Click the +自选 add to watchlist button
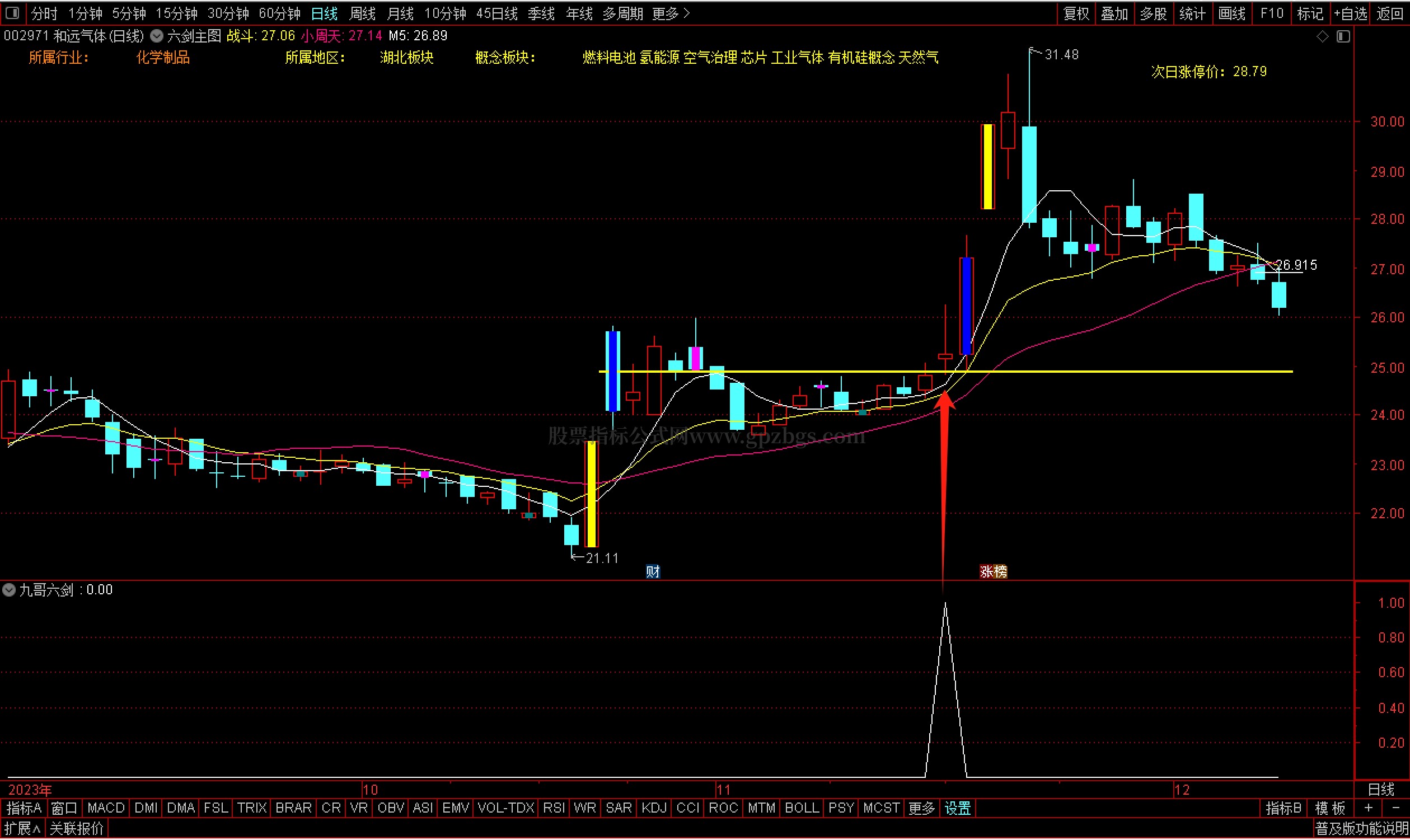The width and height of the screenshot is (1410, 840). pyautogui.click(x=1350, y=13)
